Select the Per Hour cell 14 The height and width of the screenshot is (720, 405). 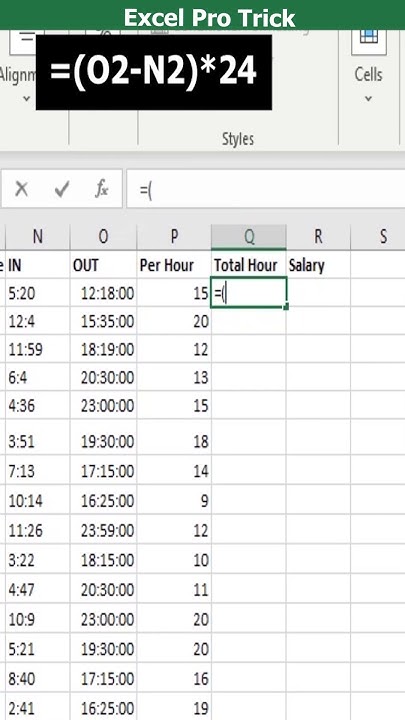pyautogui.click(x=174, y=471)
